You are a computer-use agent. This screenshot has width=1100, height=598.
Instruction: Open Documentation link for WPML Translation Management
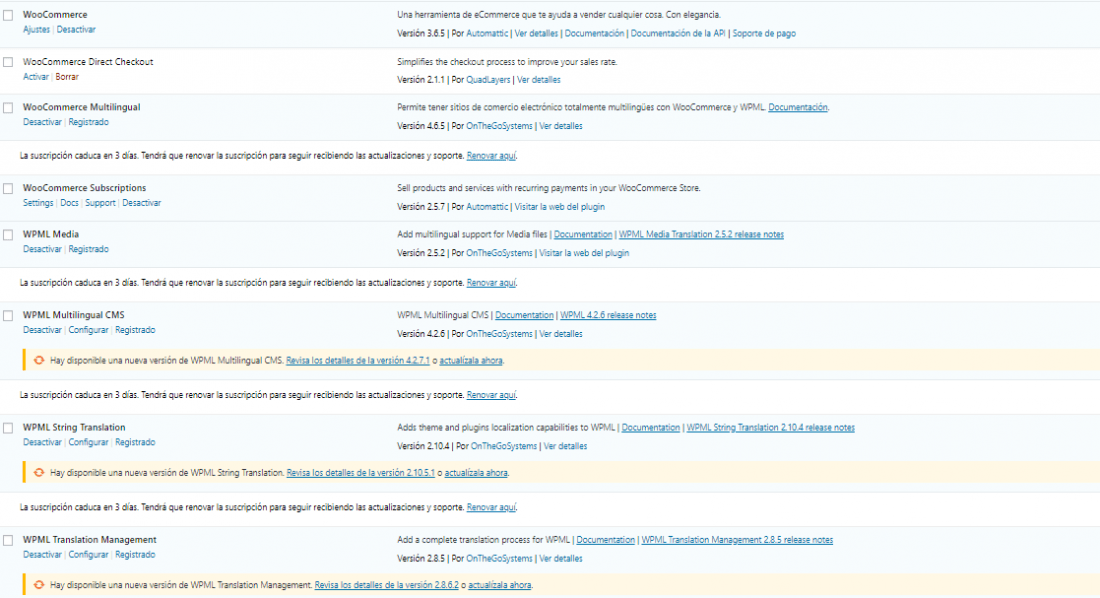(605, 540)
